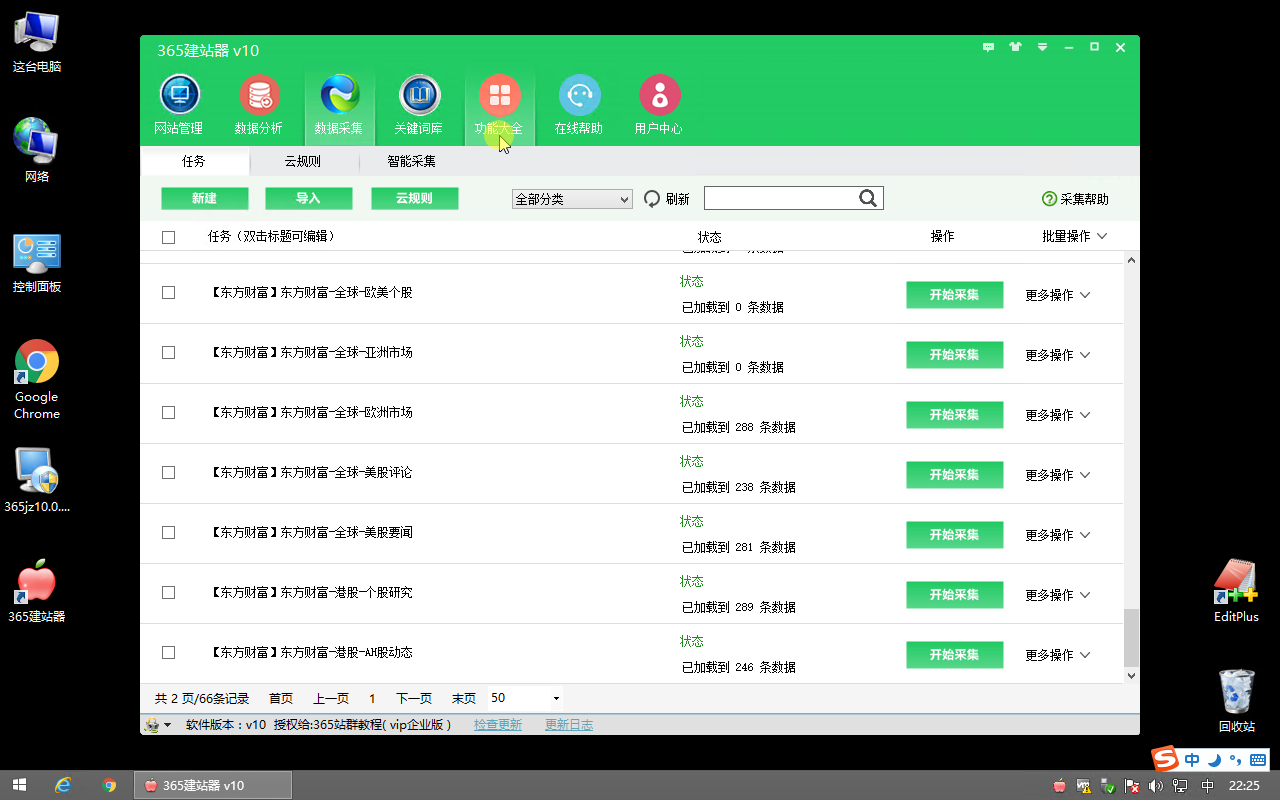1280x800 pixels.
Task: Start collection for 港股-AH股动态 task
Action: click(954, 655)
